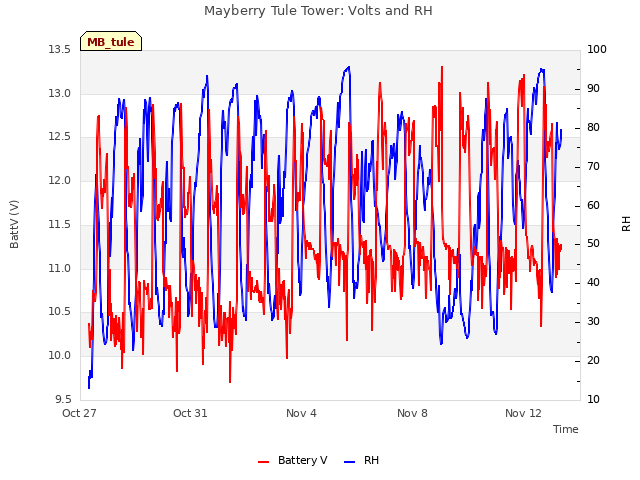Click the 12.0 voltage tick label

click(60, 180)
